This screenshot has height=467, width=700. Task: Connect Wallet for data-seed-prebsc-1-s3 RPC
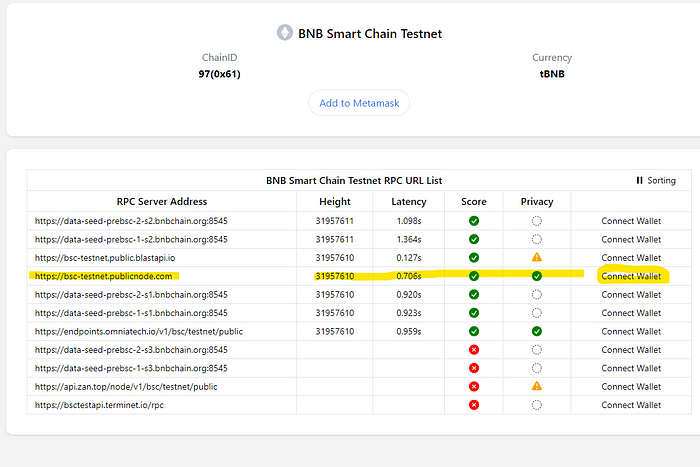(631, 368)
